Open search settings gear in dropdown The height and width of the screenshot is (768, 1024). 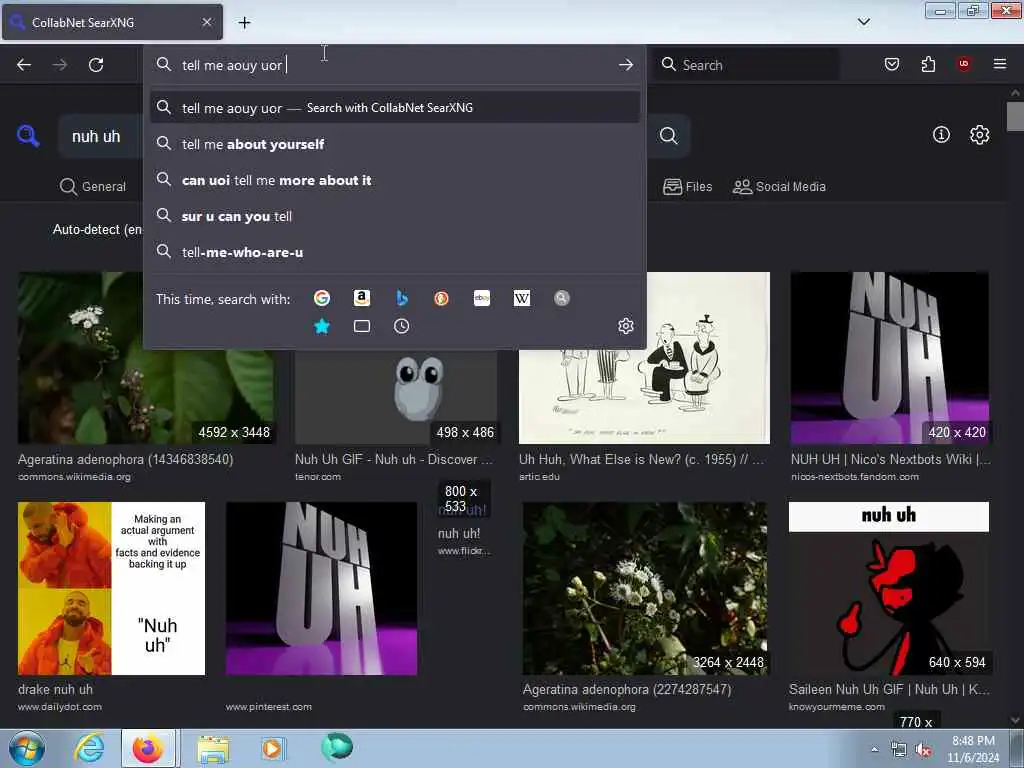[x=626, y=326]
